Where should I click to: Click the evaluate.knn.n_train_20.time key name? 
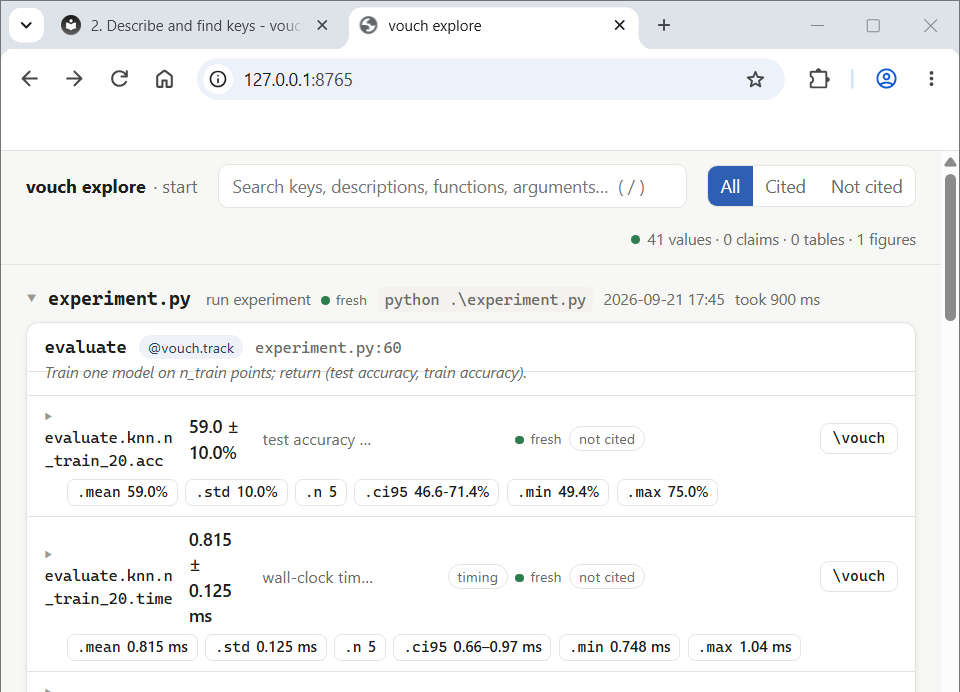click(108, 587)
